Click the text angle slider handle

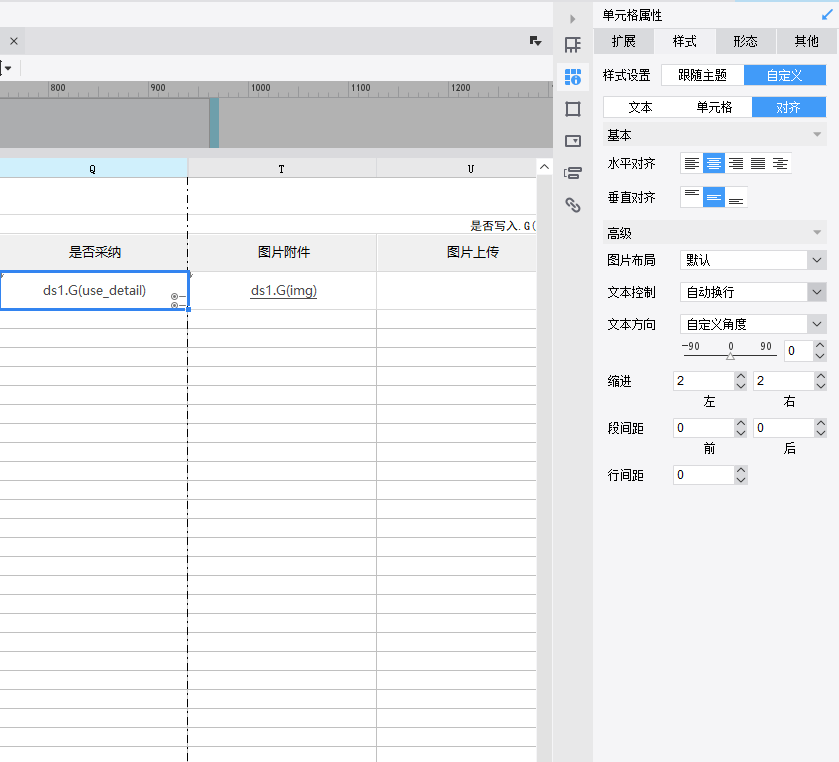pos(730,355)
